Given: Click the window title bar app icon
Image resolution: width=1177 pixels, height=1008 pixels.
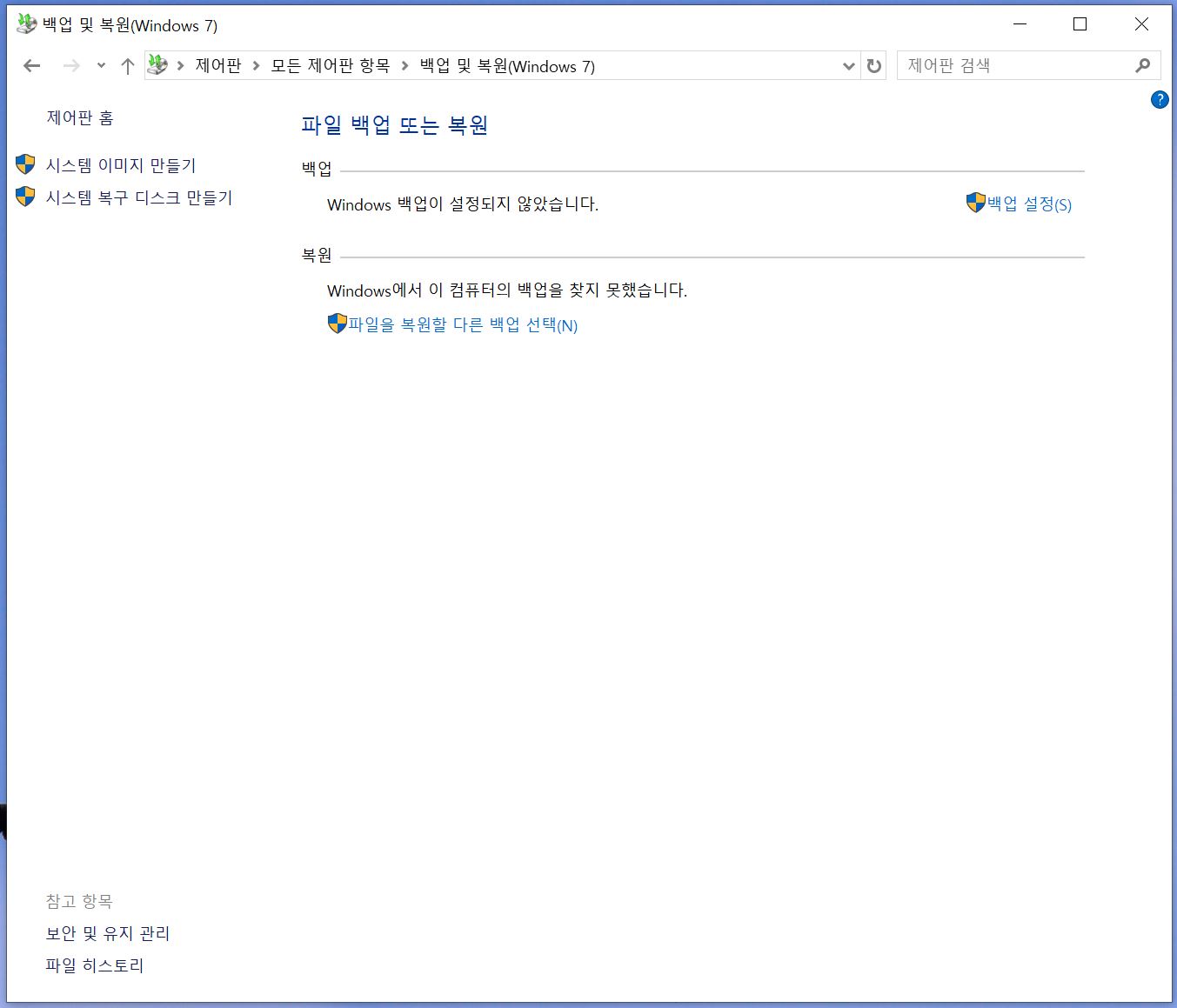Looking at the screenshot, I should pos(27,24).
